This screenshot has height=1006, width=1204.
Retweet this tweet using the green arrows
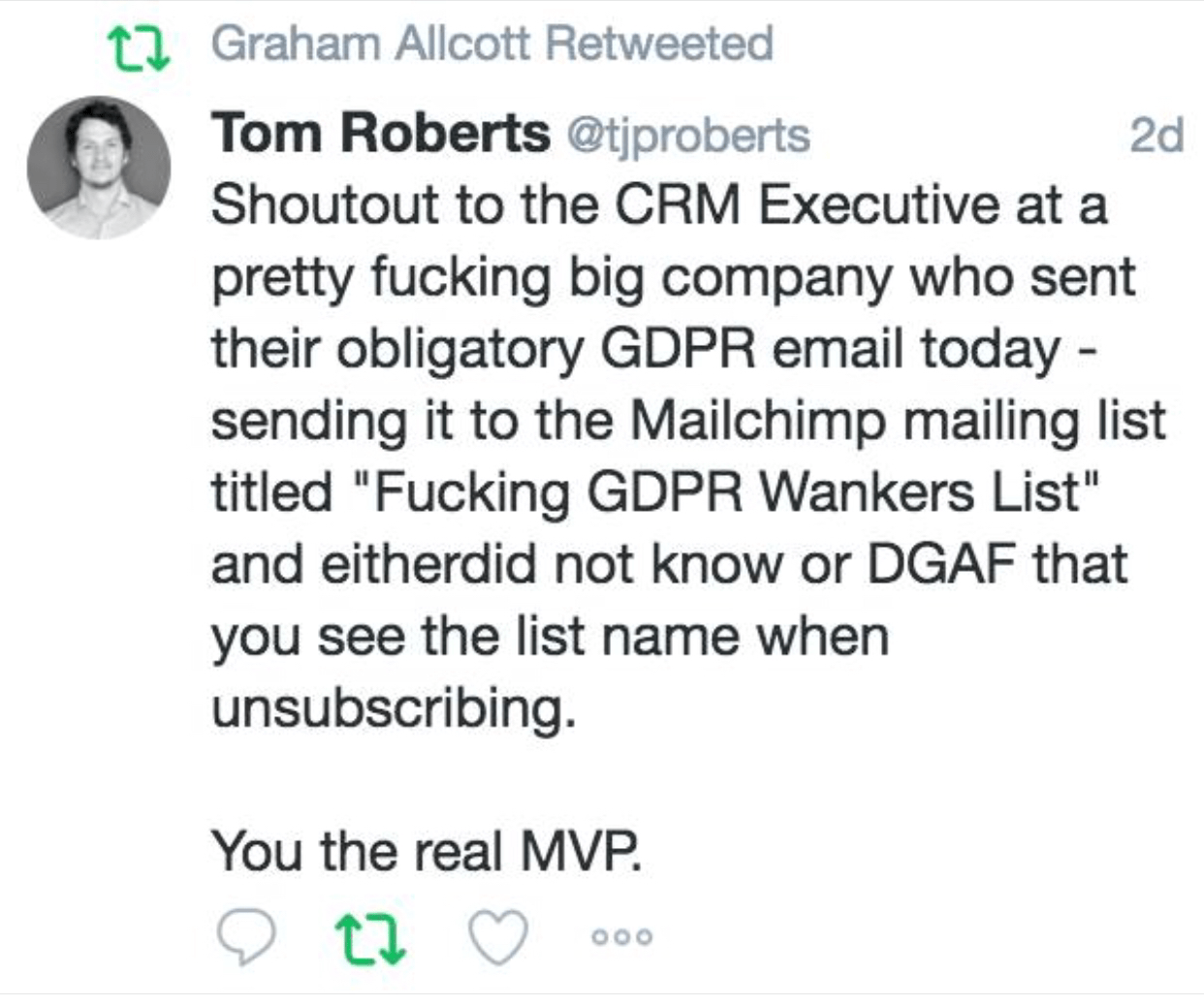(x=369, y=937)
